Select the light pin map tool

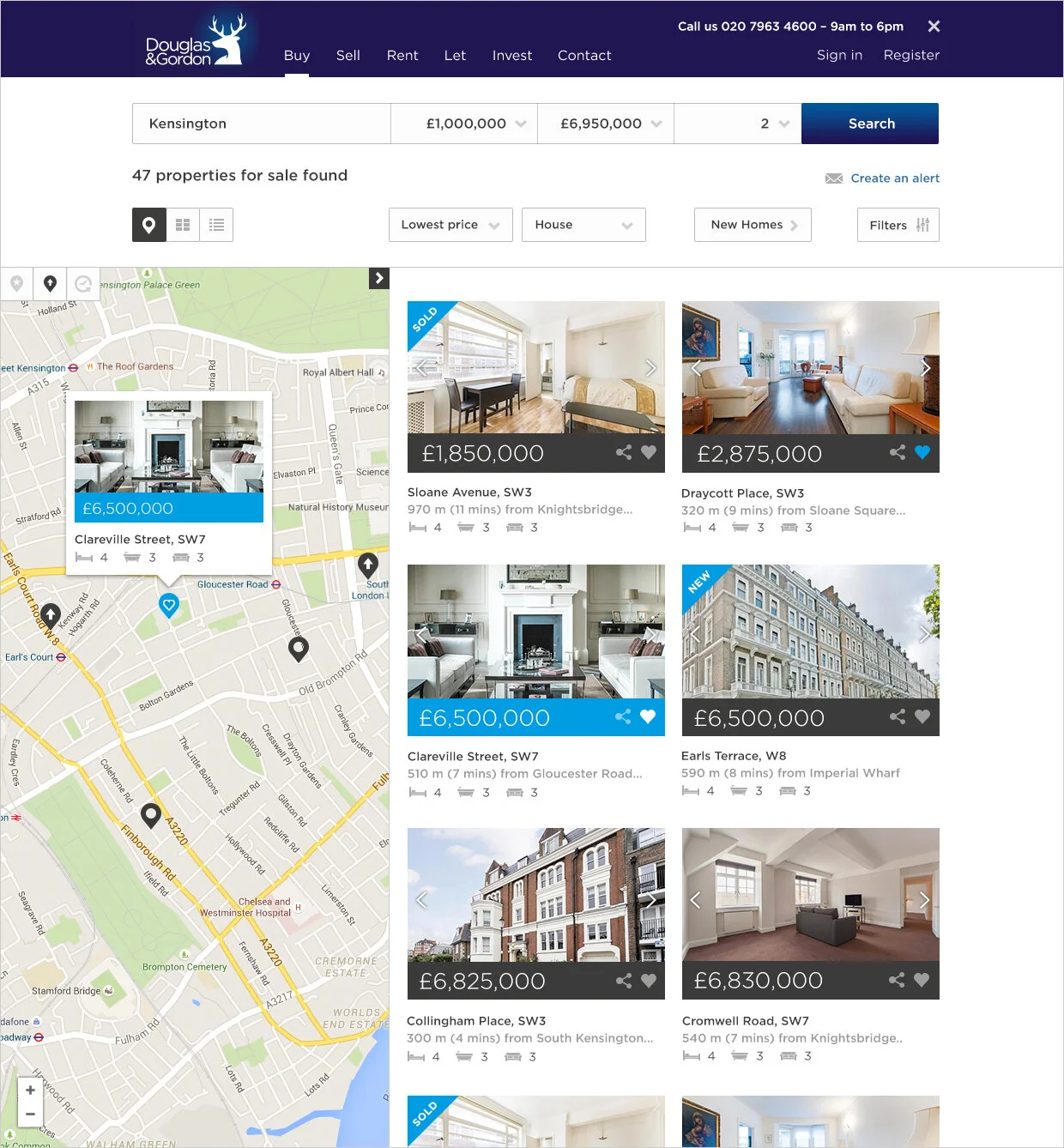(x=16, y=283)
